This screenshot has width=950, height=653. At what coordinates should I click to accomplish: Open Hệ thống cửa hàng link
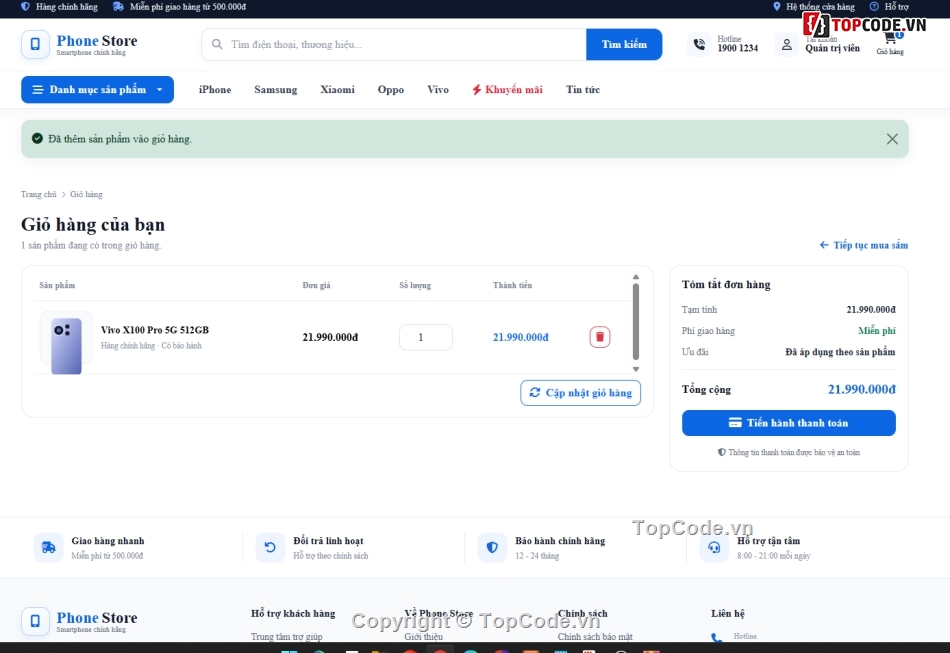click(820, 7)
